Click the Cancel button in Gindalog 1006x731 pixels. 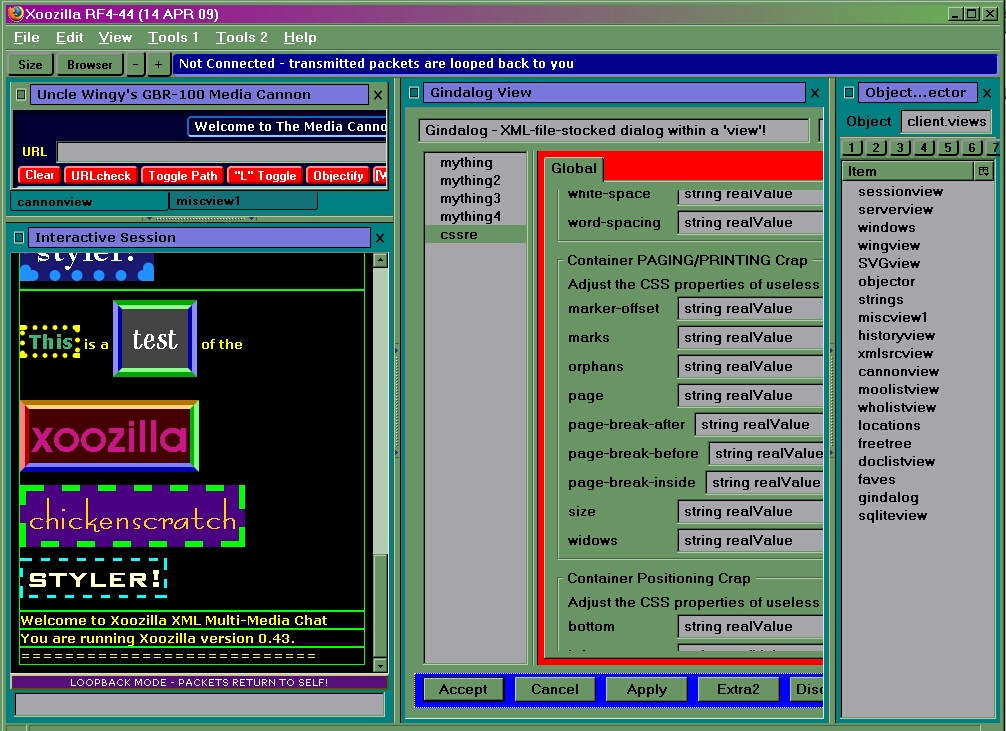click(555, 689)
